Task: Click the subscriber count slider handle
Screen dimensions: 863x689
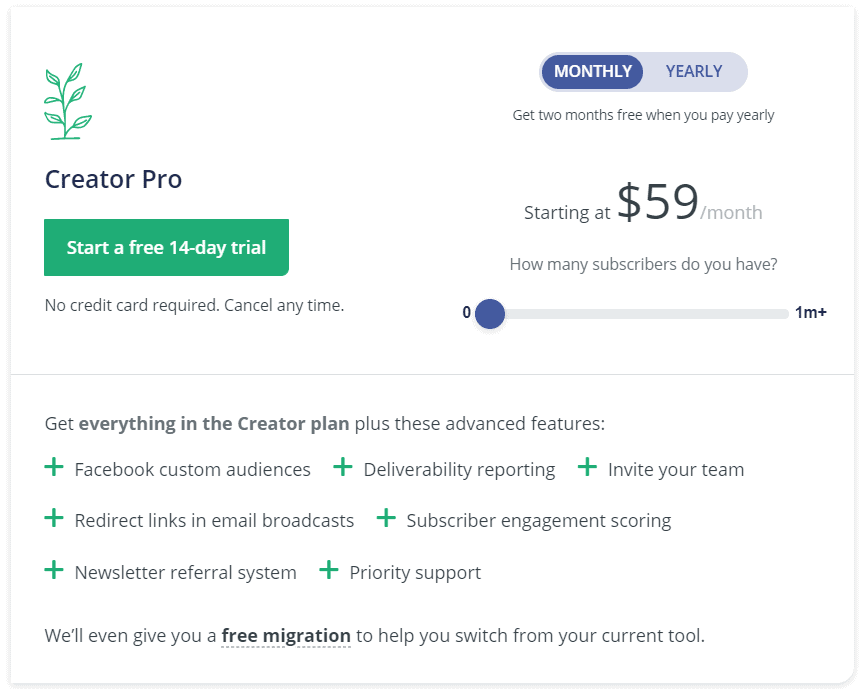Action: 490,314
